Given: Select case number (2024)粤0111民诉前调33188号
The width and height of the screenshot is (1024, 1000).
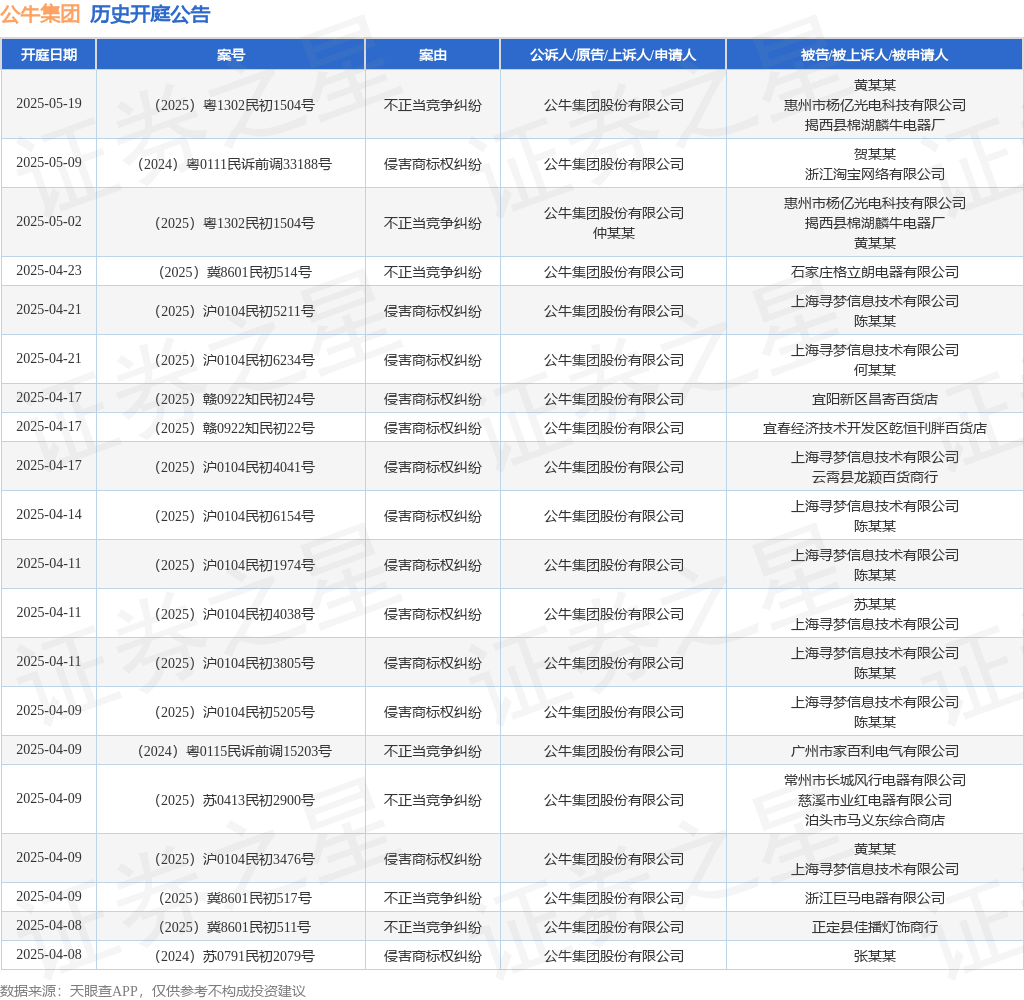Looking at the screenshot, I should (x=234, y=164).
